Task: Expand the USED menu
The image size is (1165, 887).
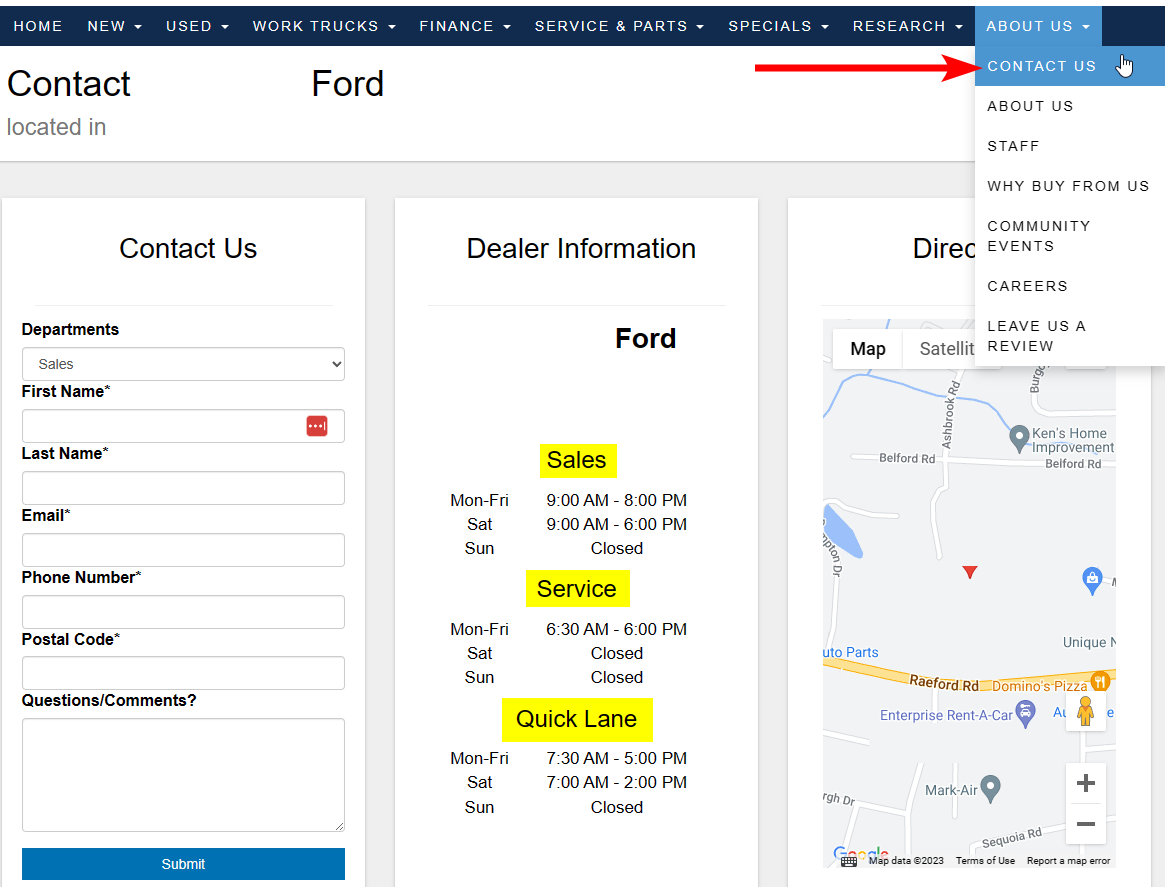Action: pyautogui.click(x=197, y=26)
